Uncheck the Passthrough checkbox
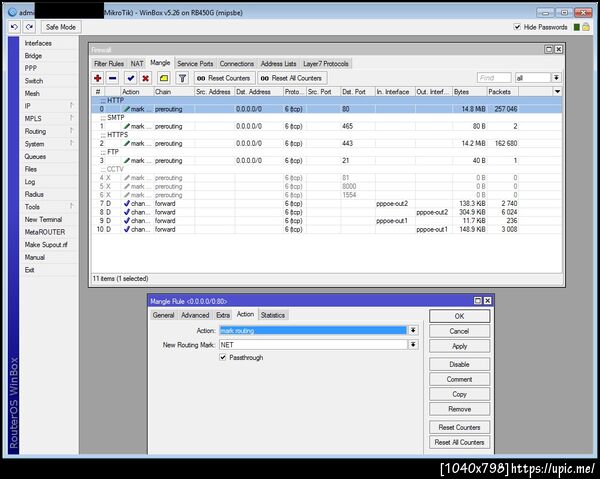Image resolution: width=600 pixels, height=479 pixels. [223, 357]
